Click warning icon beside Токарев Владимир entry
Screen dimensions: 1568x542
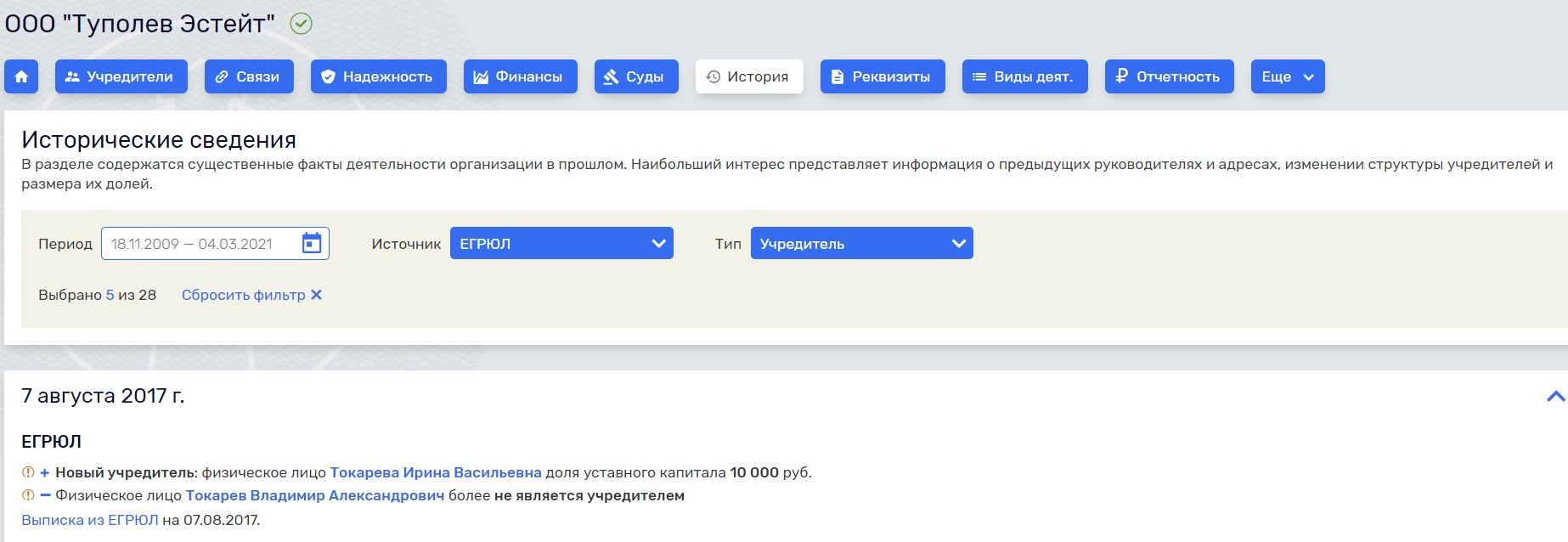point(28,495)
